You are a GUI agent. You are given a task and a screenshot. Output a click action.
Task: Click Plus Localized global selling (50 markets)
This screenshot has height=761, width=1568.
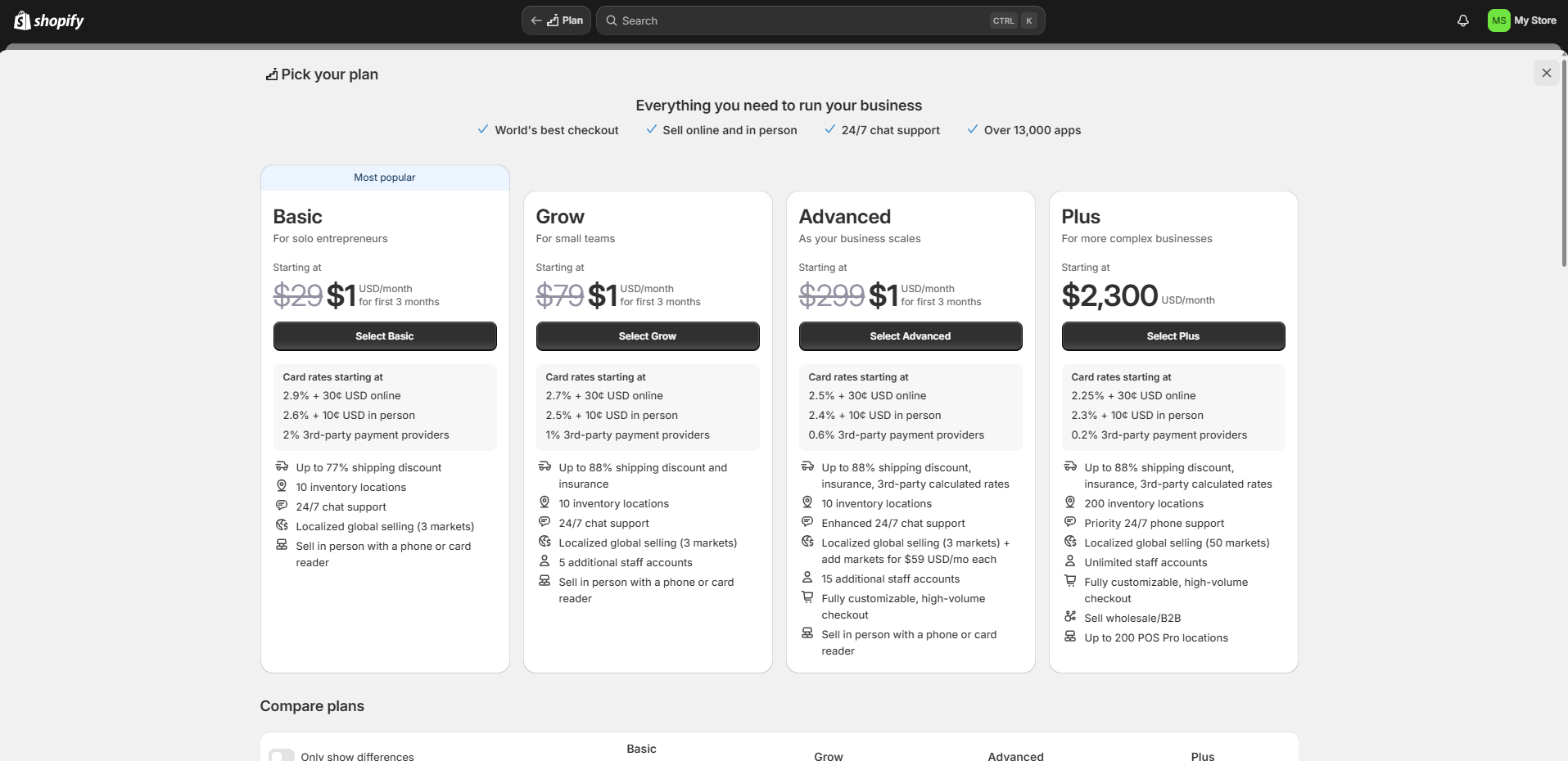click(1177, 543)
